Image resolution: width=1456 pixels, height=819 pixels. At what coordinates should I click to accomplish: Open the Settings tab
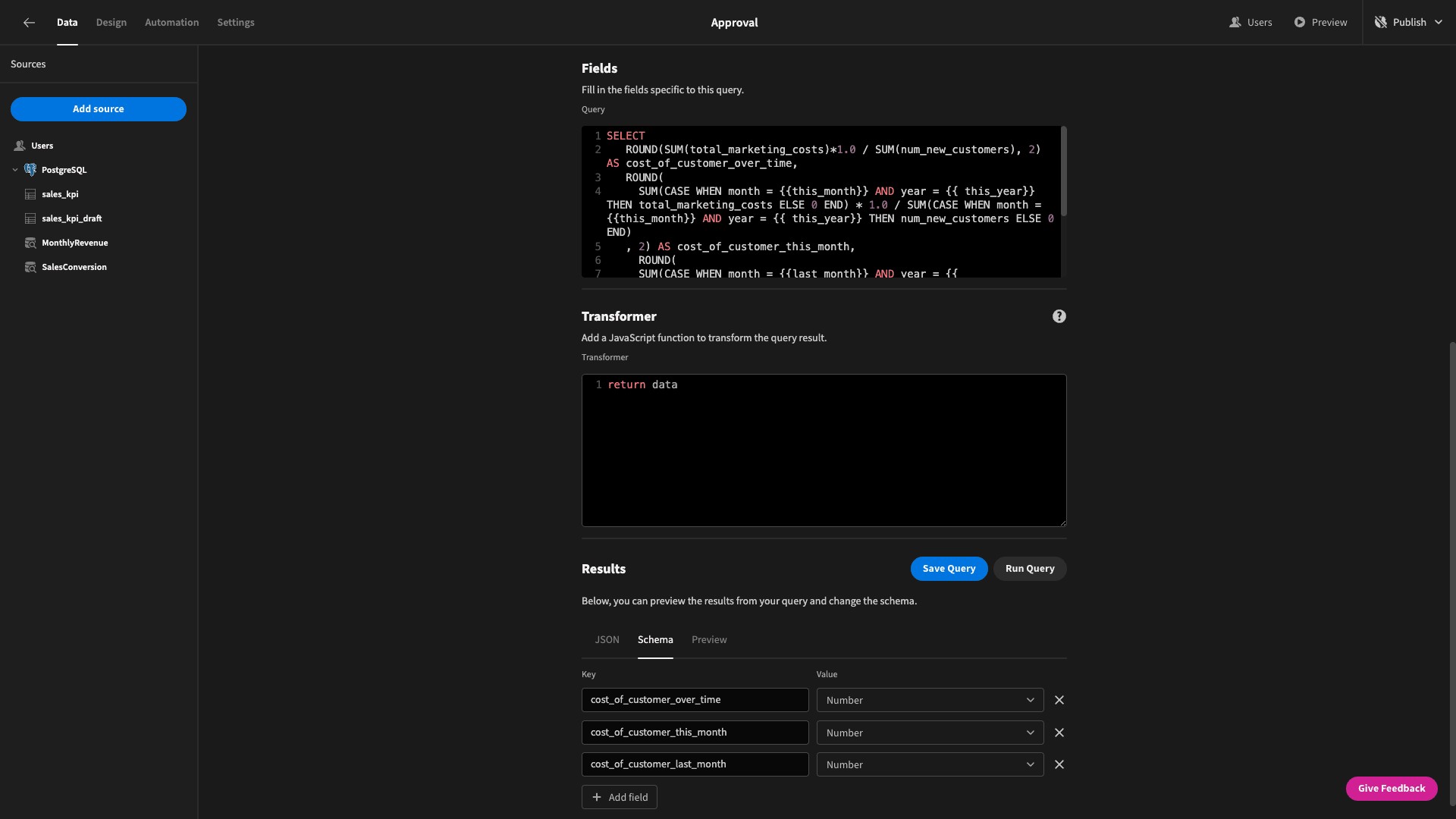pyautogui.click(x=236, y=22)
